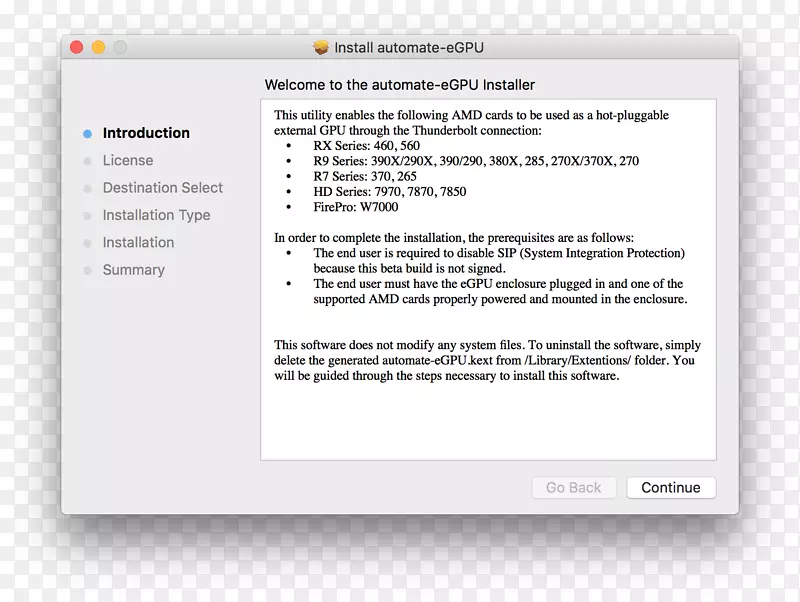This screenshot has height=602, width=800.
Task: Click the 'Install automate-eGPU' window title
Action: 409,47
